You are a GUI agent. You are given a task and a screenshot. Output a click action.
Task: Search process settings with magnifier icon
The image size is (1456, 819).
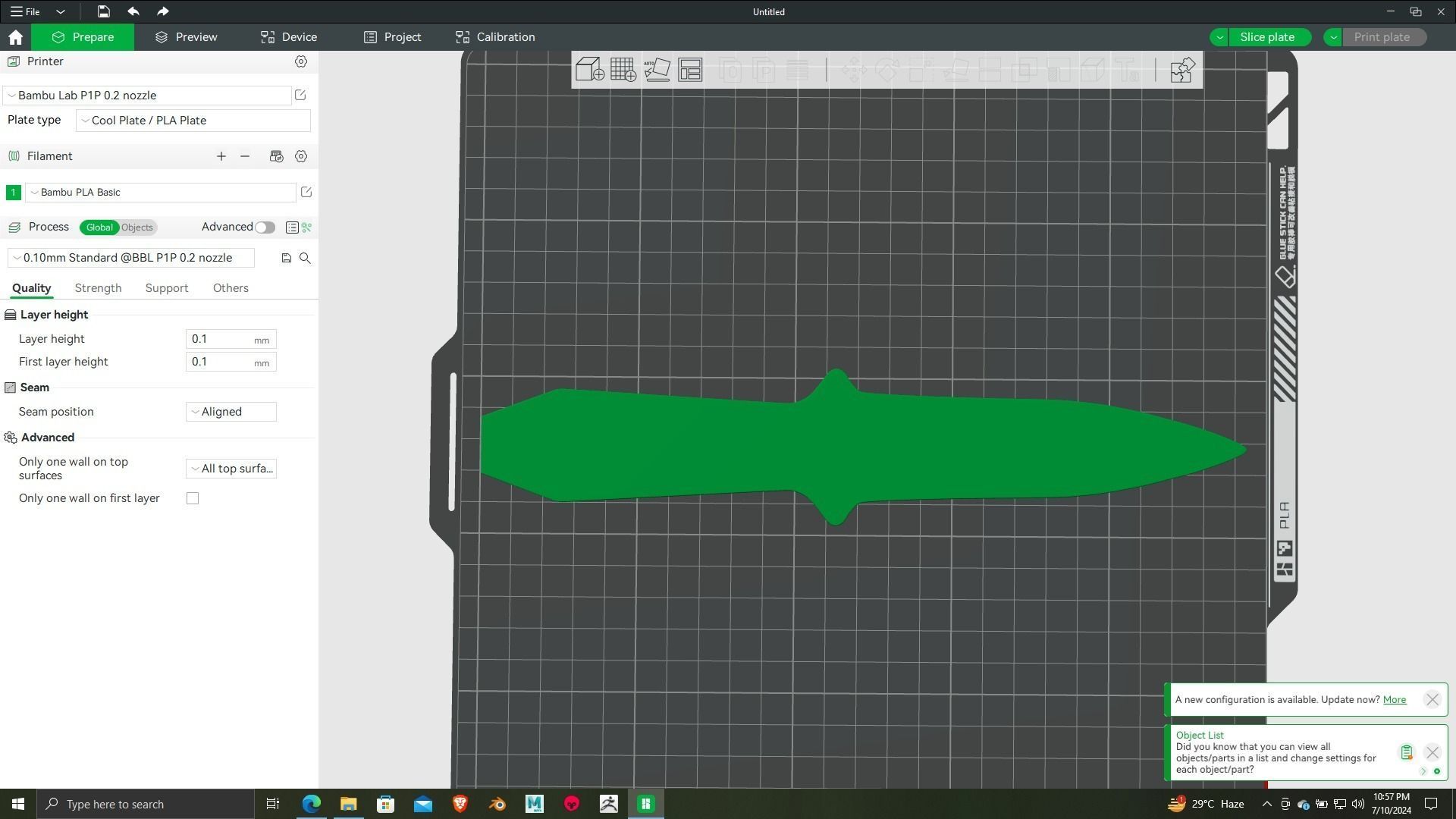(305, 259)
